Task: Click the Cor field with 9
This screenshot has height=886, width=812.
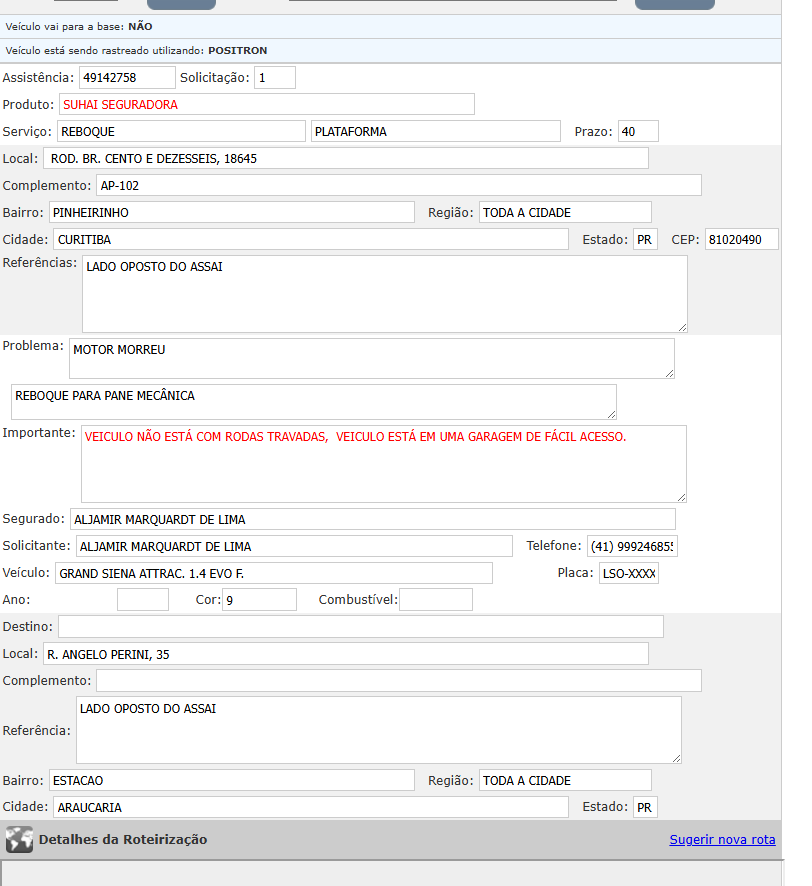Action: tap(259, 600)
